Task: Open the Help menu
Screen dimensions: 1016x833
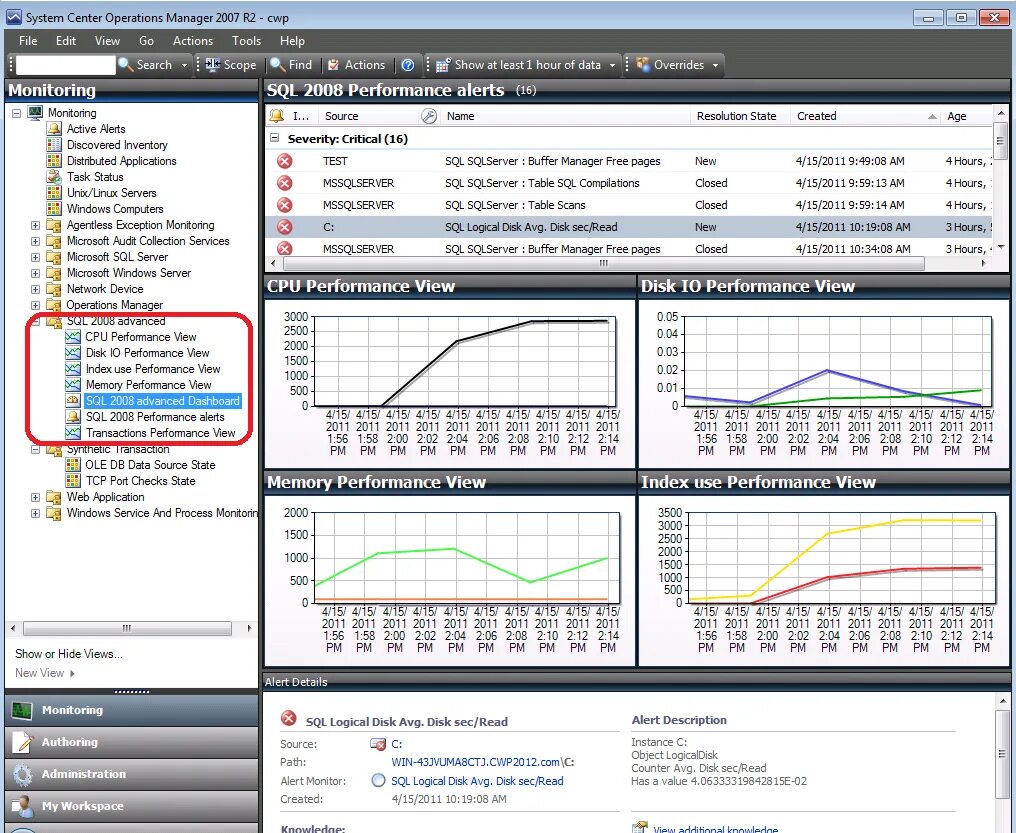Action: pos(292,41)
